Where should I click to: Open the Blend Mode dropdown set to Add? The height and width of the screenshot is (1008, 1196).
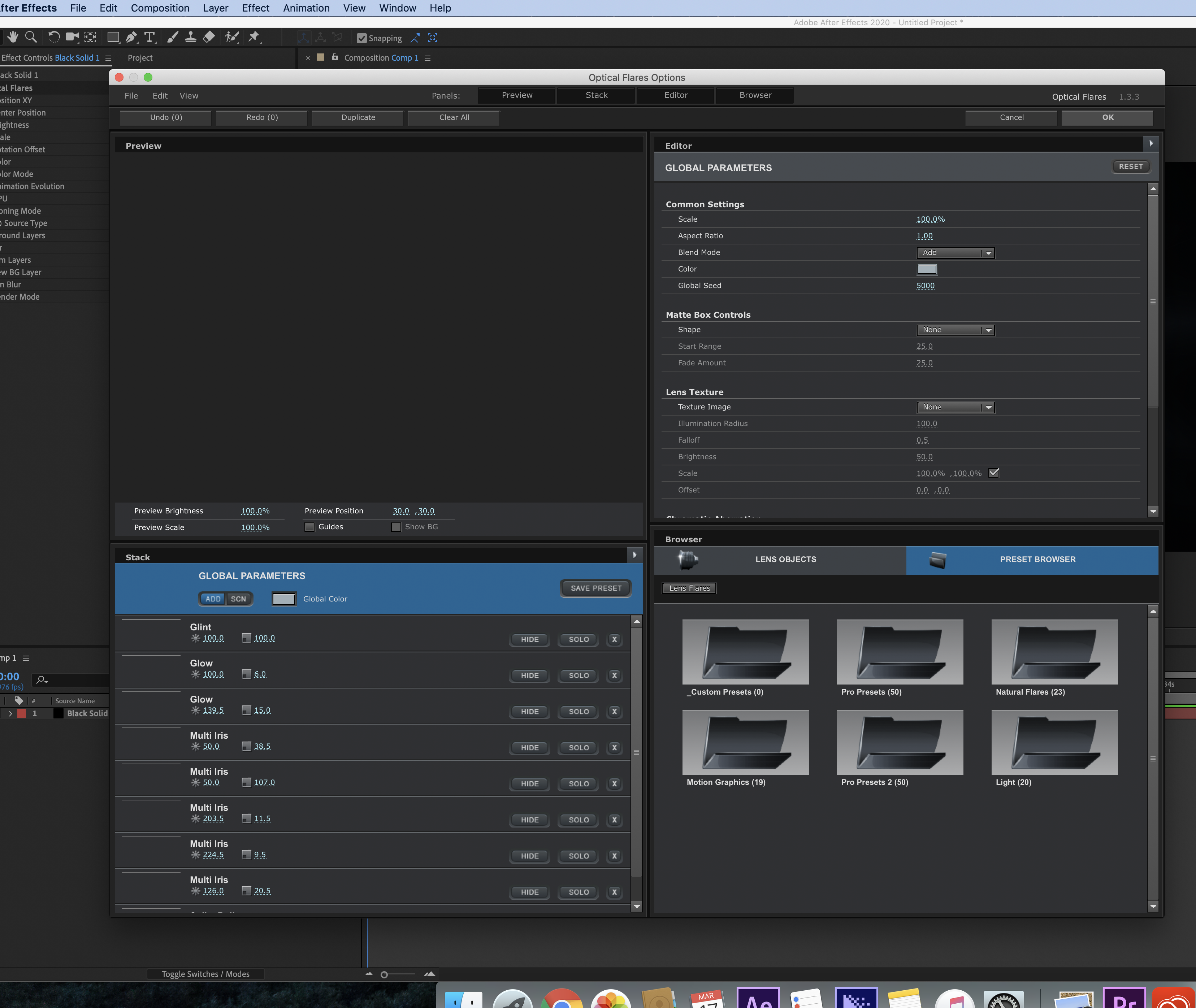click(x=955, y=253)
